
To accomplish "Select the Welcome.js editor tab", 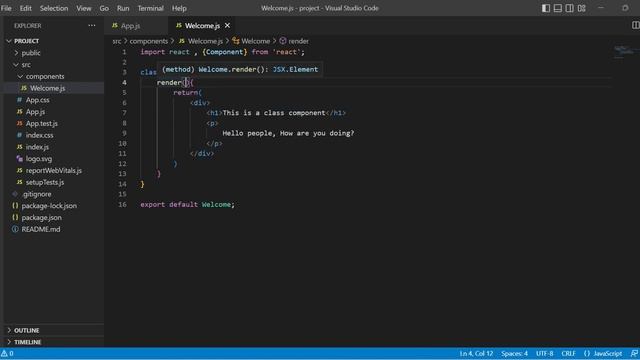I will pos(202,26).
